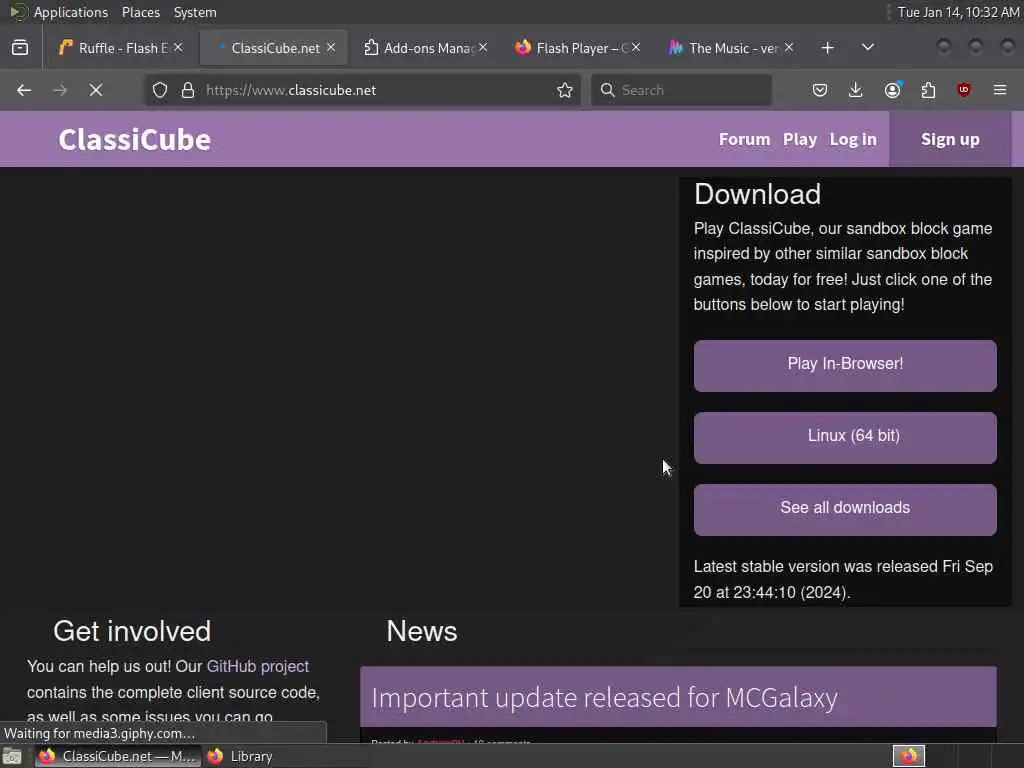This screenshot has width=1024, height=768.
Task: Expand the list all tabs chevron
Action: 868,48
